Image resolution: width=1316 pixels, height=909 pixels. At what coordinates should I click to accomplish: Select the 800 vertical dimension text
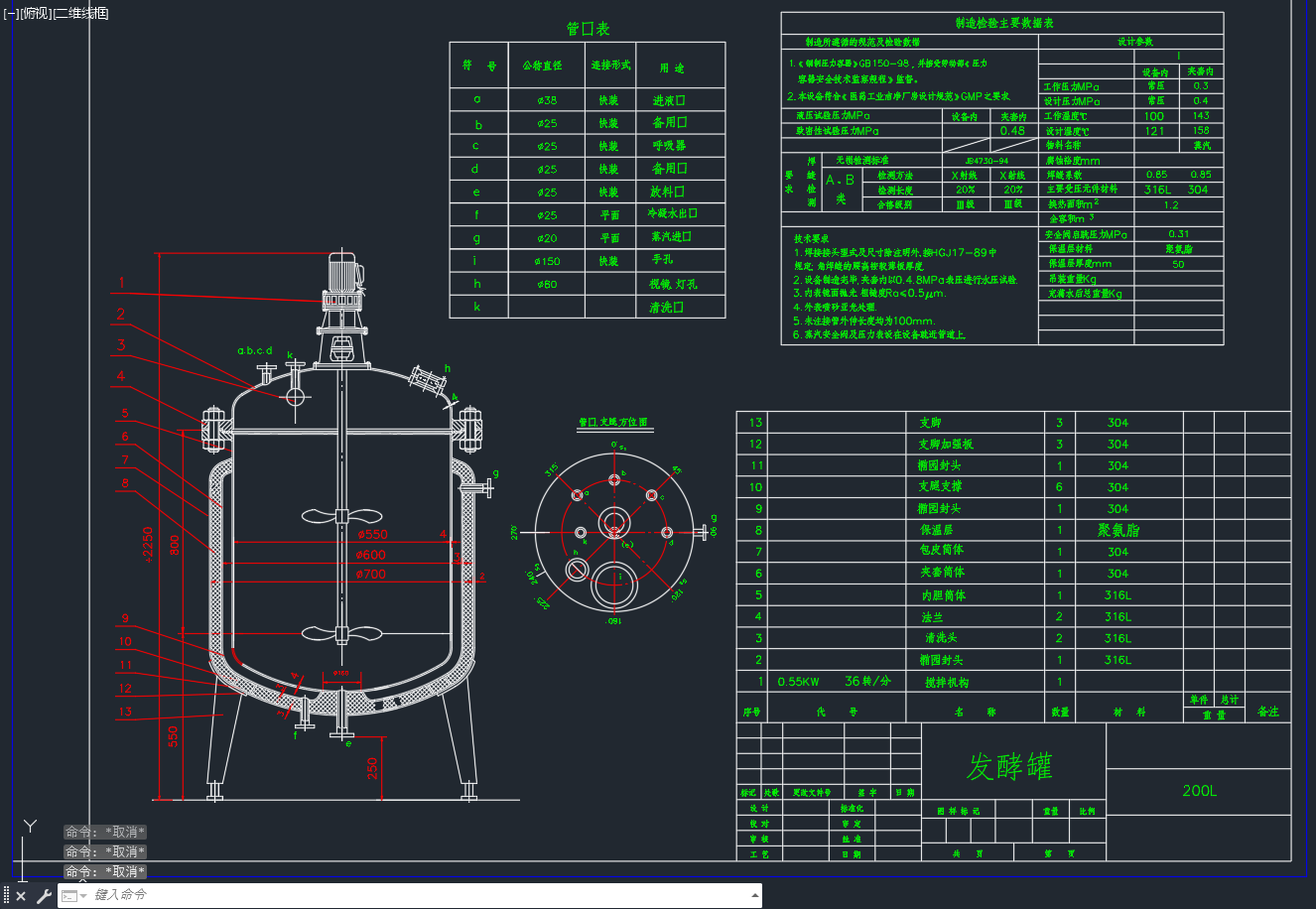click(175, 546)
